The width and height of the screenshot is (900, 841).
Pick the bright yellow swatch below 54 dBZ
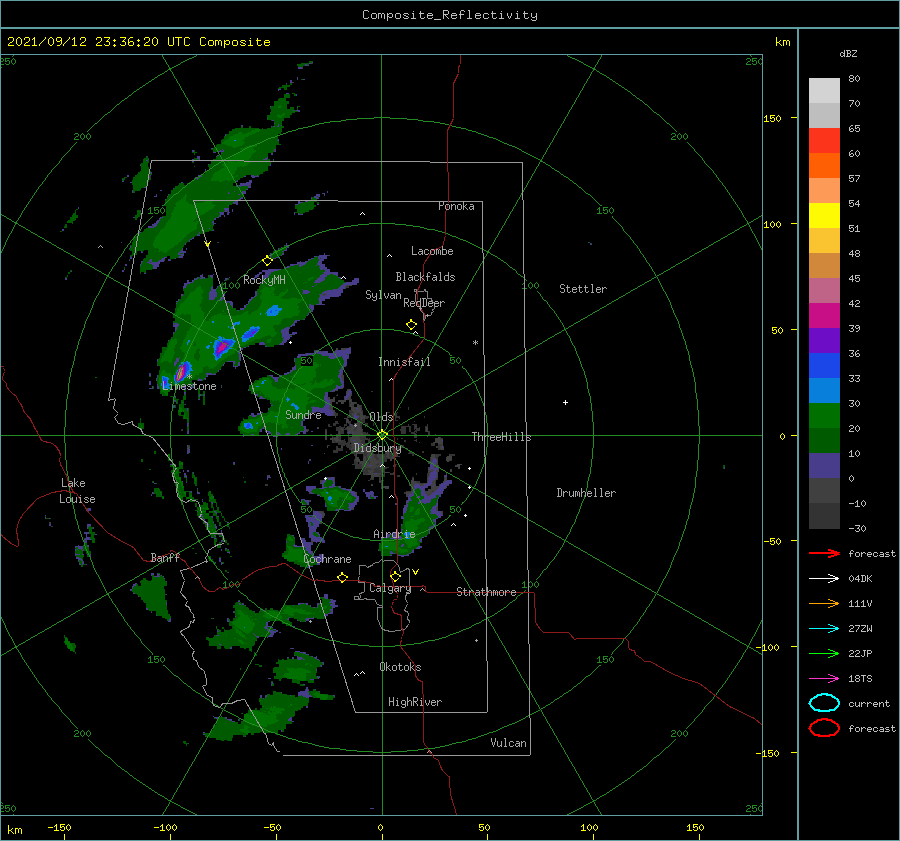click(x=824, y=215)
